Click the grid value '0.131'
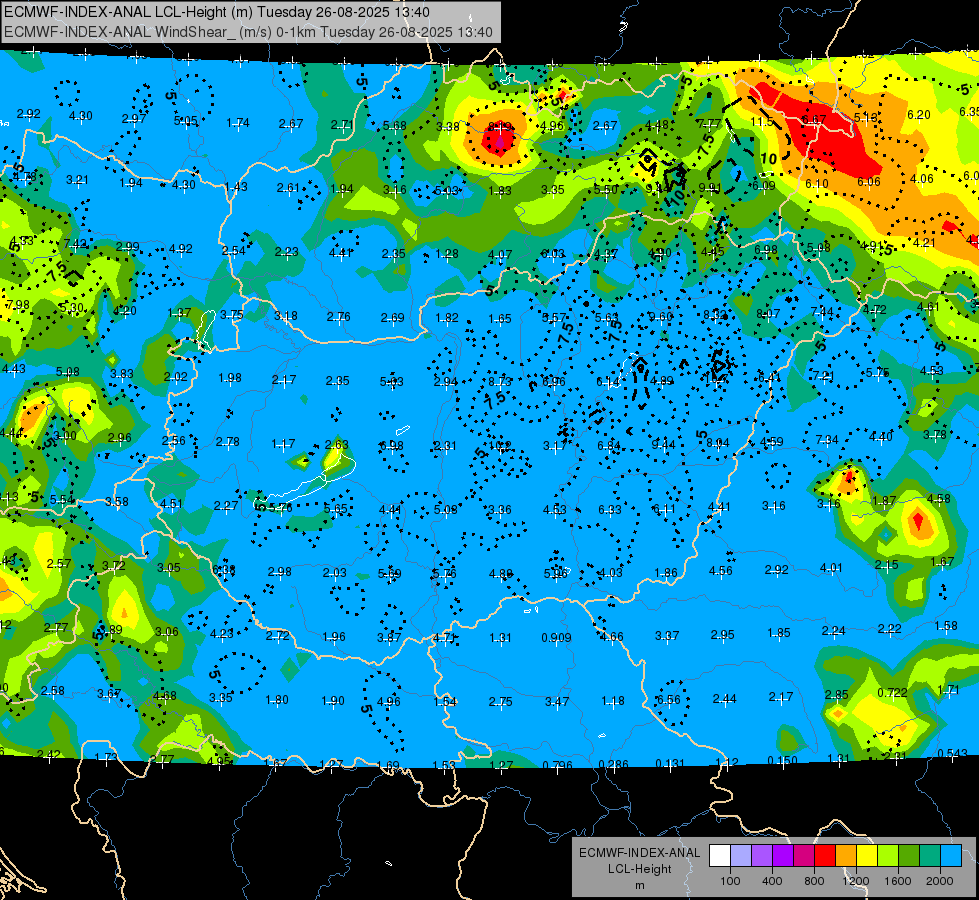This screenshot has height=900, width=979. coord(669,763)
